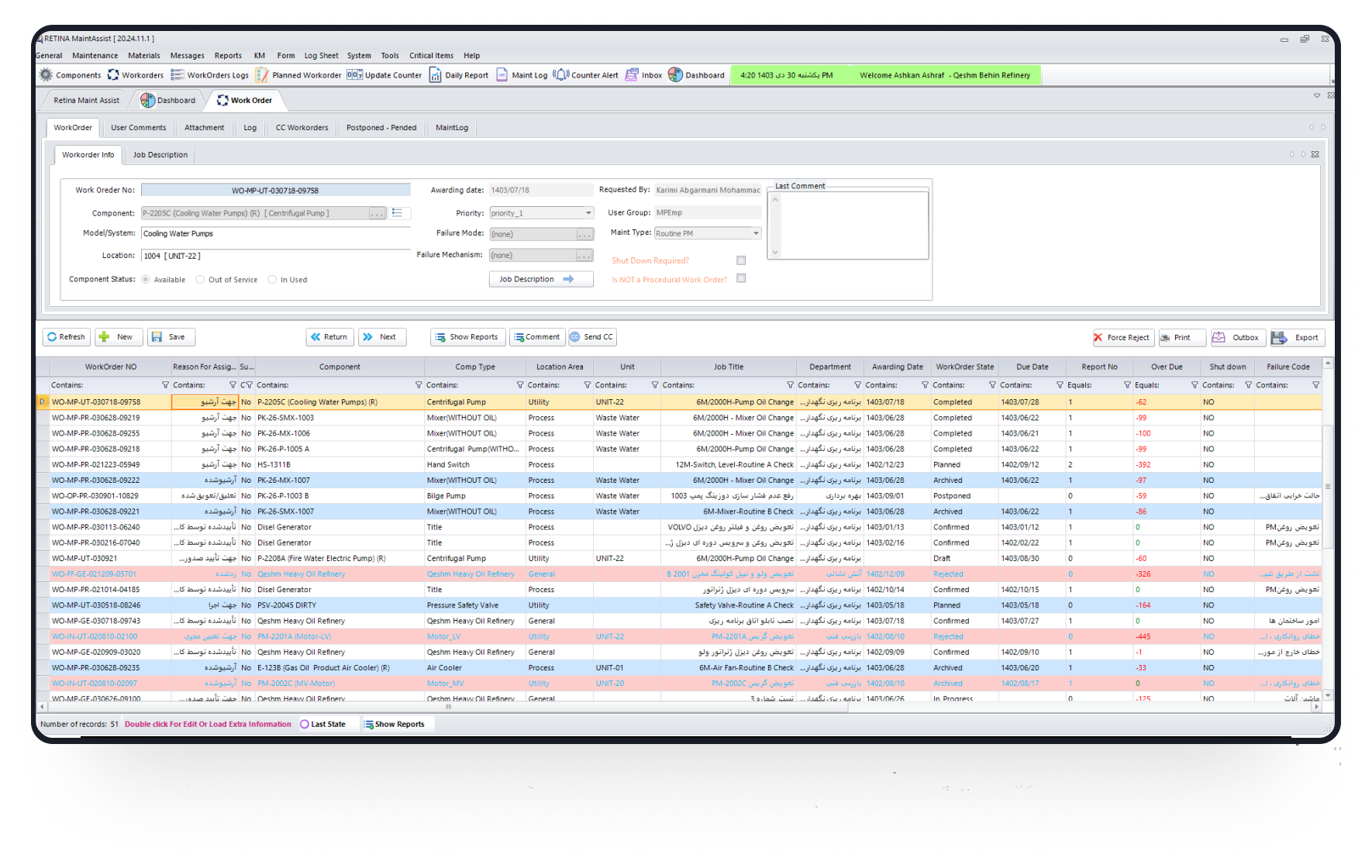Click the Planned Workorder toolbar icon

pos(263,75)
